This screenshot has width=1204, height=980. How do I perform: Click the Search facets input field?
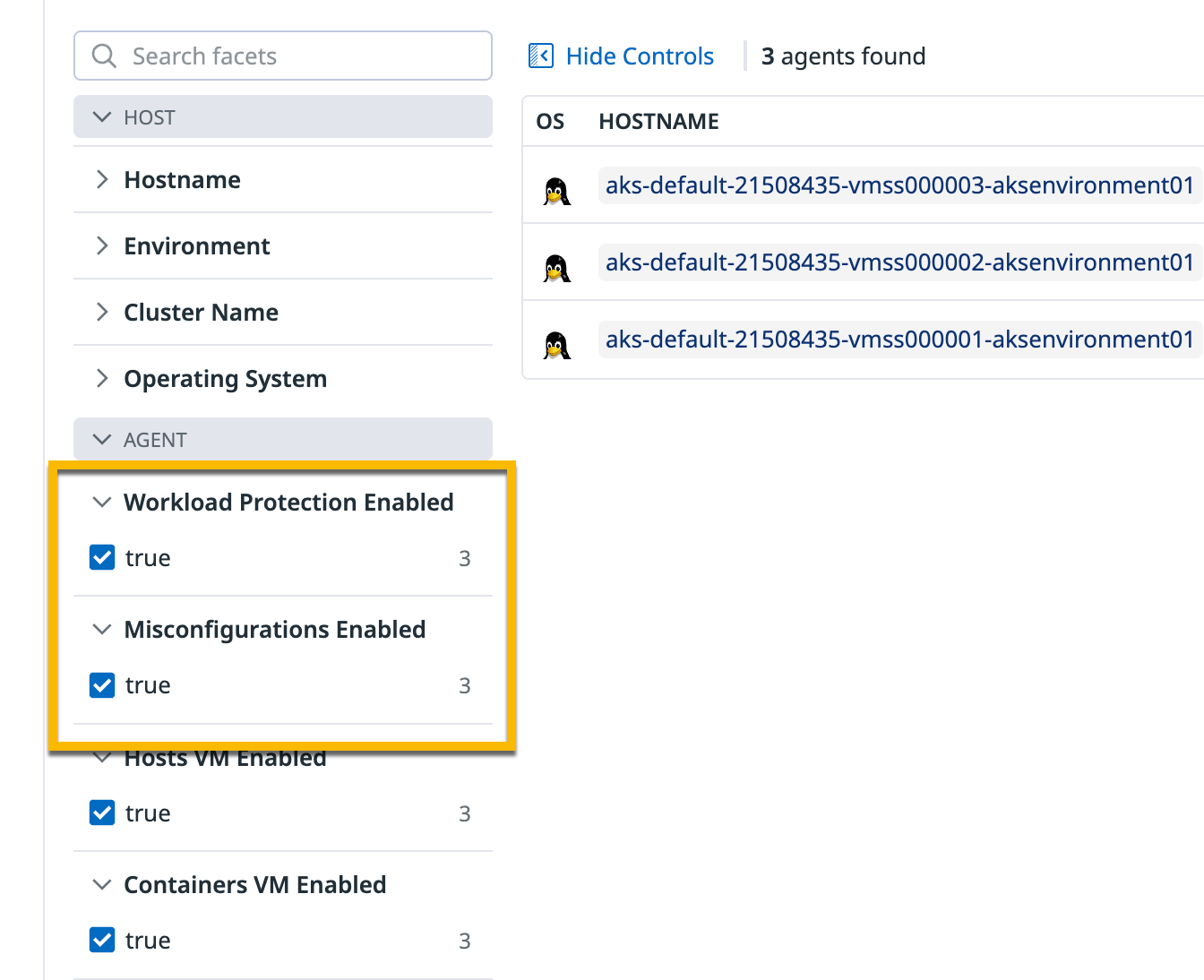tap(283, 56)
